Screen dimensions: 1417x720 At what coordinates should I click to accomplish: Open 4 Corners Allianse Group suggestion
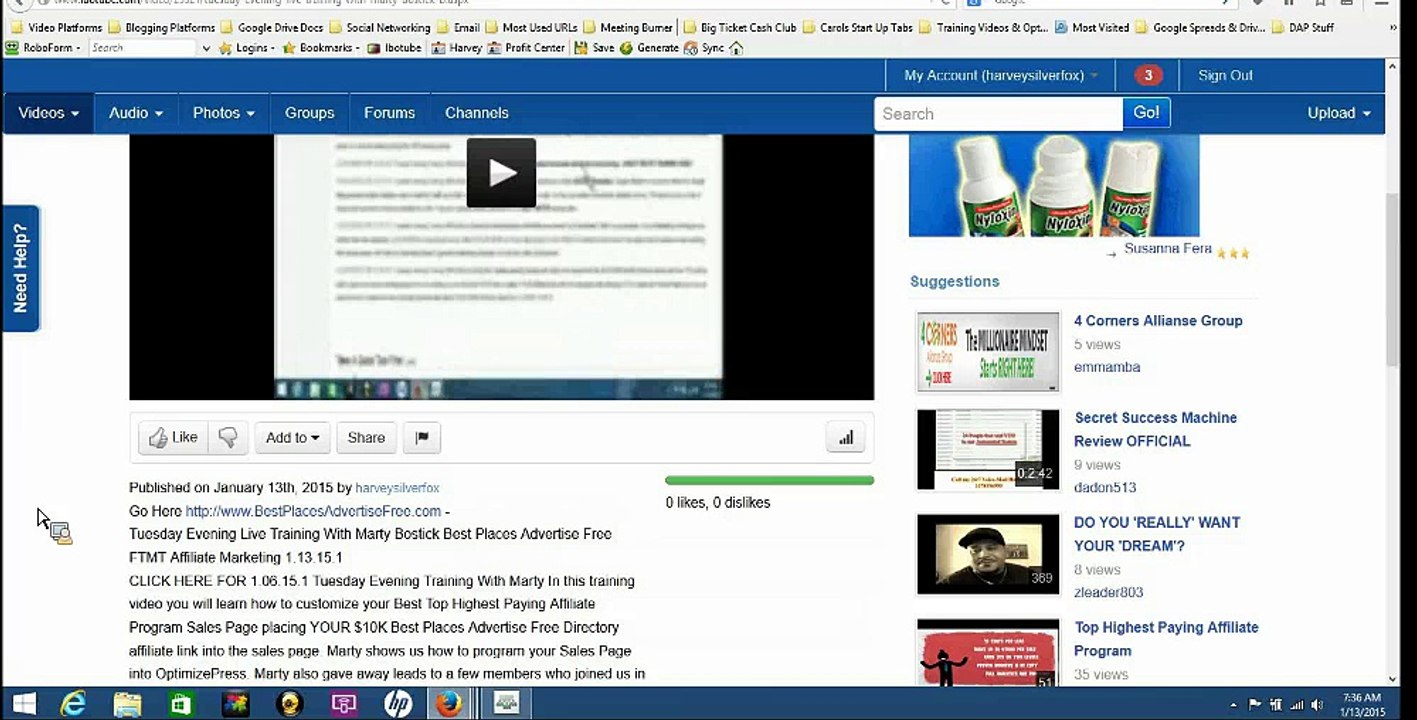[1158, 321]
